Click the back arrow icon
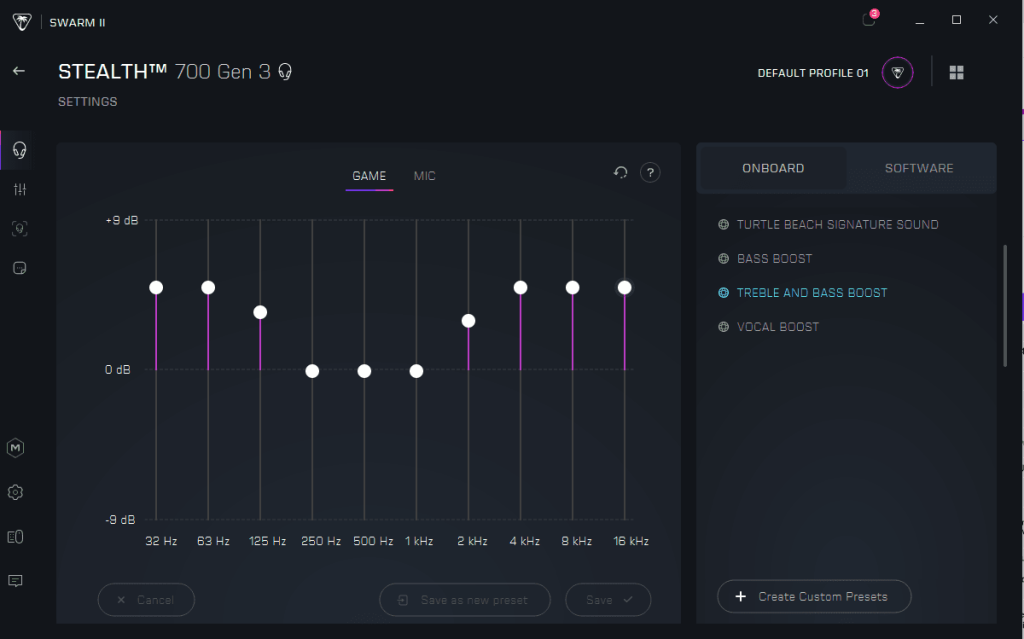The width and height of the screenshot is (1024, 639). tap(18, 71)
